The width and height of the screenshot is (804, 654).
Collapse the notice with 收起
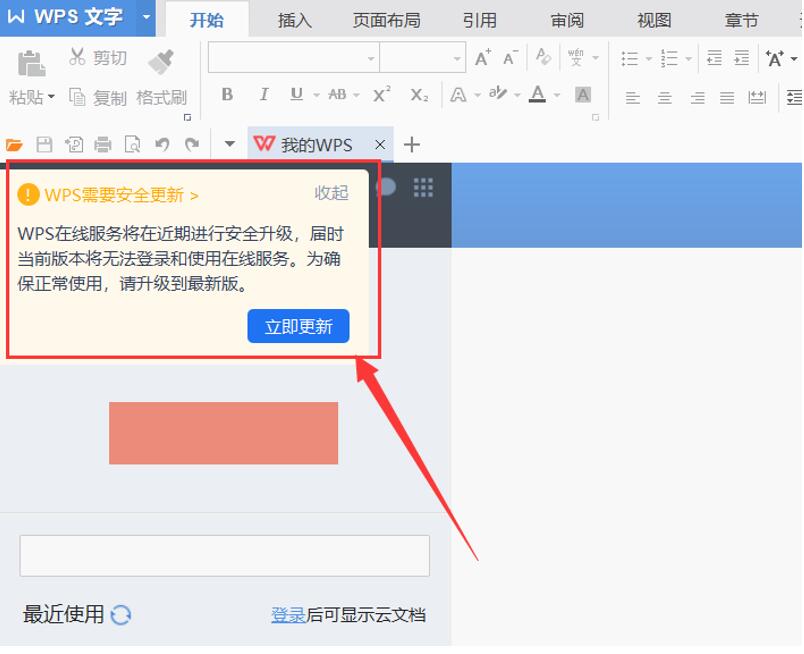(331, 193)
